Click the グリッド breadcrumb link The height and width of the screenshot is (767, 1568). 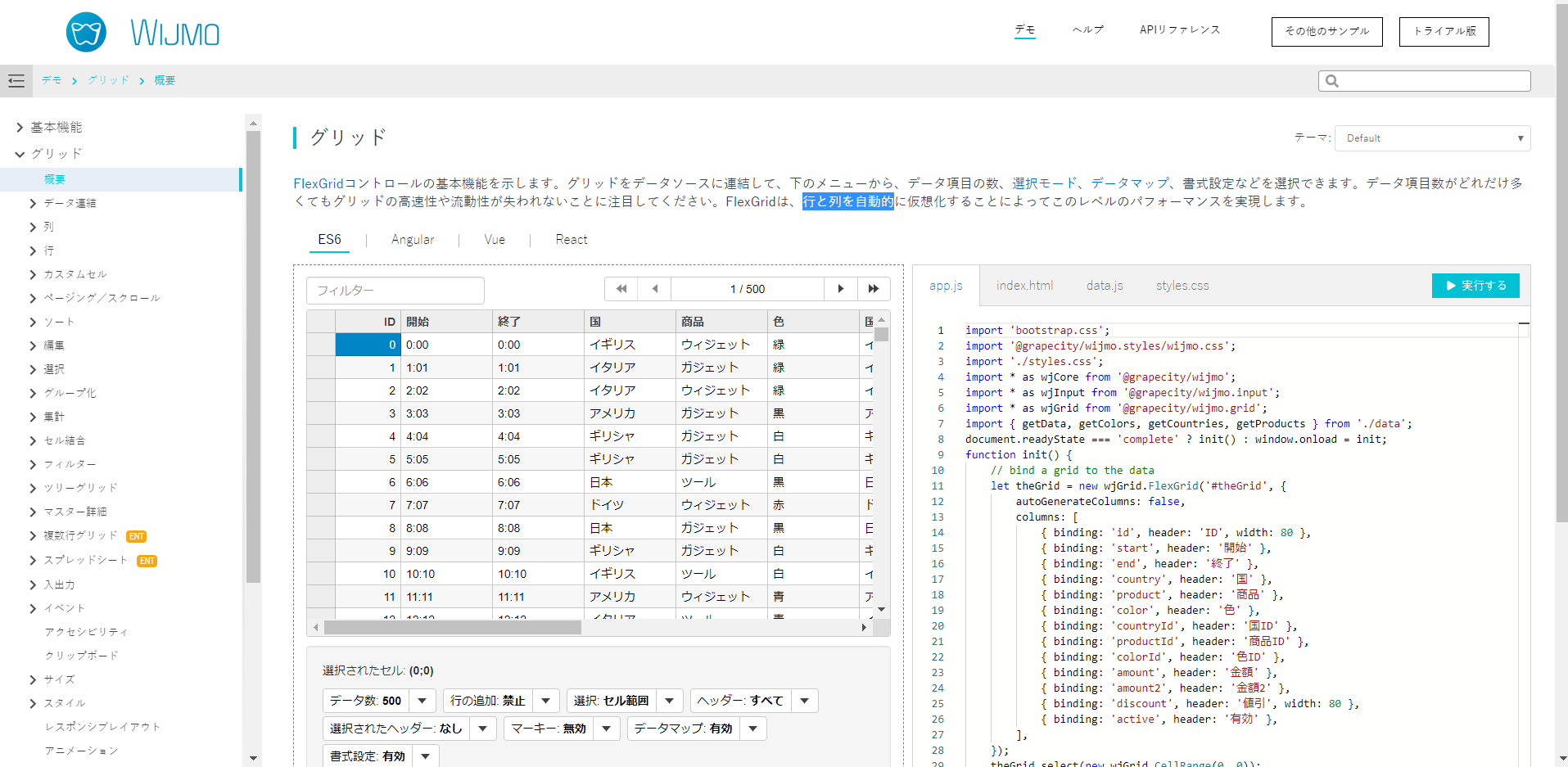(x=109, y=80)
